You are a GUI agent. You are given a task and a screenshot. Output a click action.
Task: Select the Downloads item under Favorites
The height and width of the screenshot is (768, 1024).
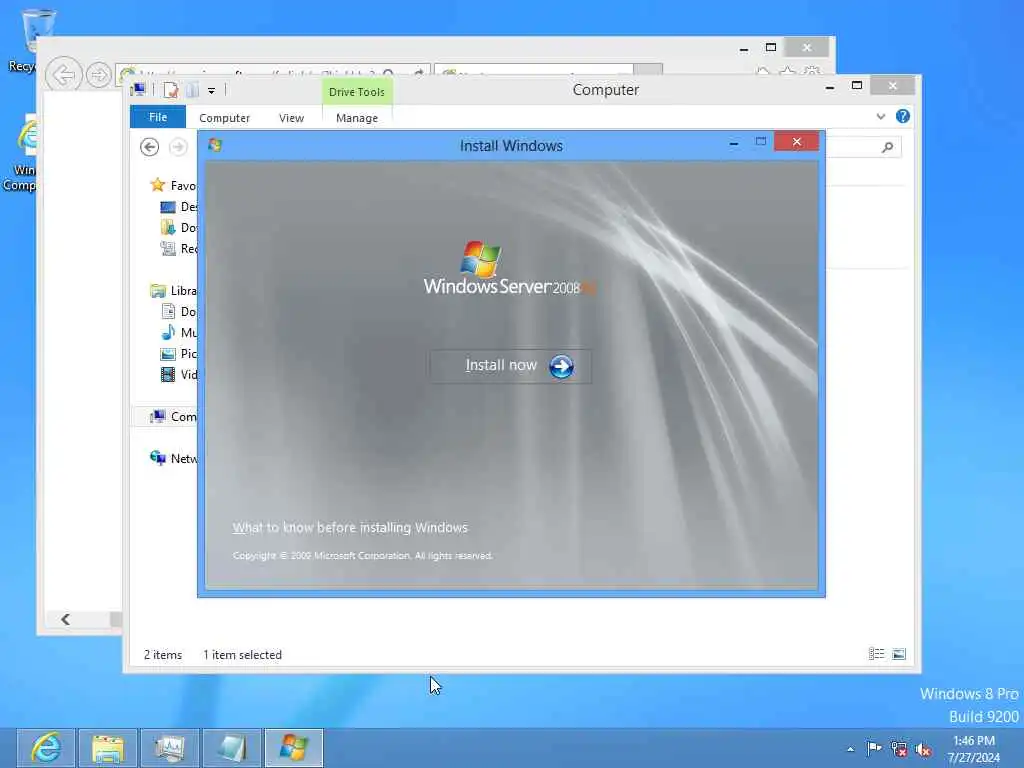(178, 228)
